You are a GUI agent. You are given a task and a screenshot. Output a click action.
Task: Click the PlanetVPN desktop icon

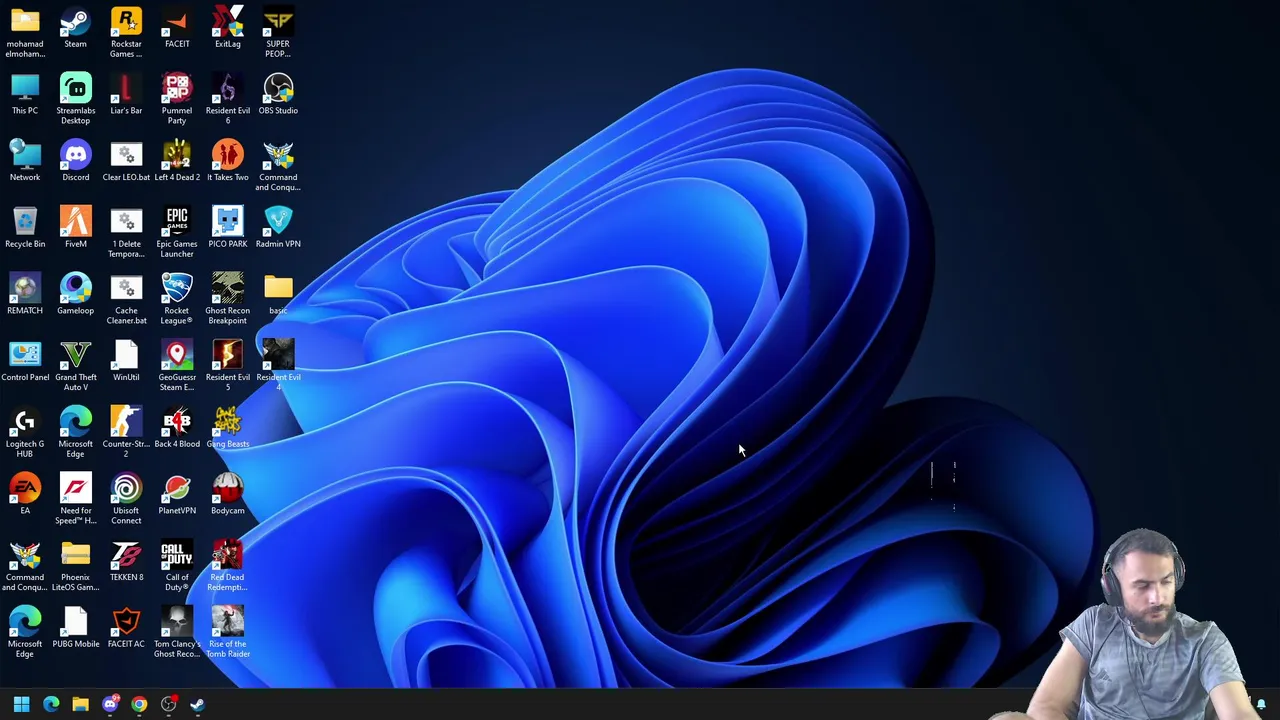click(177, 495)
